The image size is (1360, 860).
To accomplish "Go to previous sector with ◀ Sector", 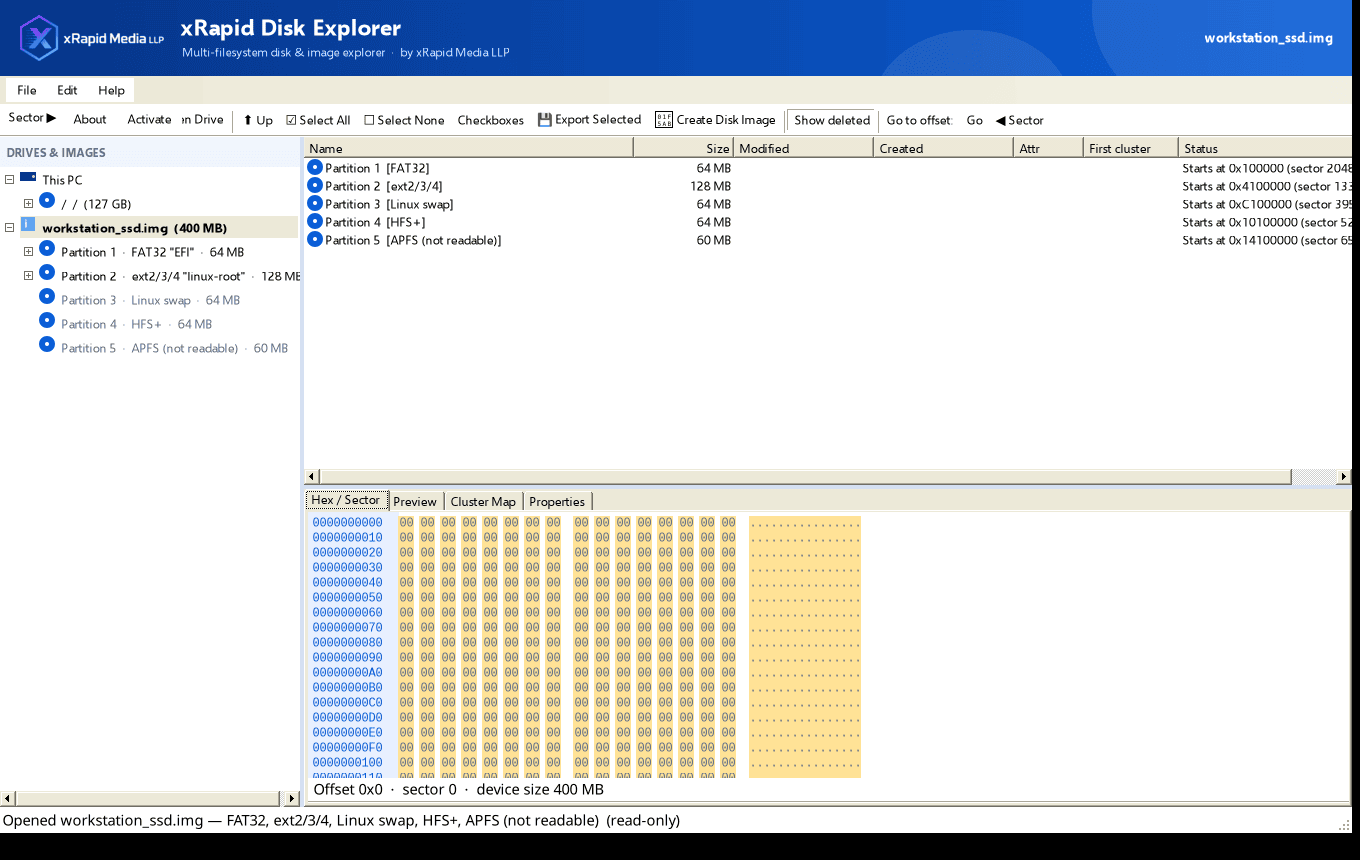I will [x=1019, y=120].
